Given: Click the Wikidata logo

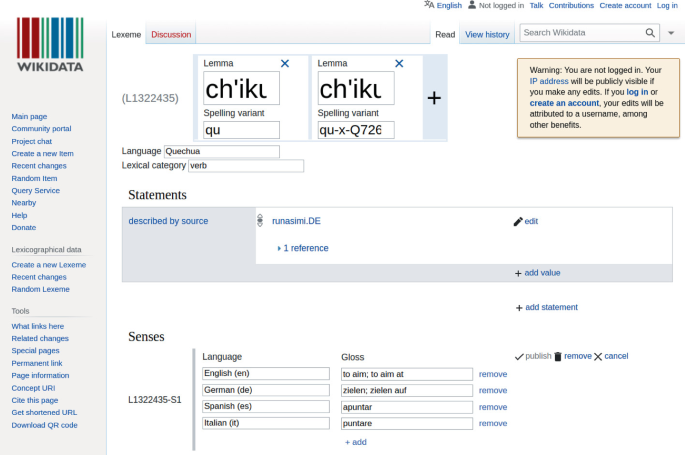Looking at the screenshot, I should pos(50,47).
